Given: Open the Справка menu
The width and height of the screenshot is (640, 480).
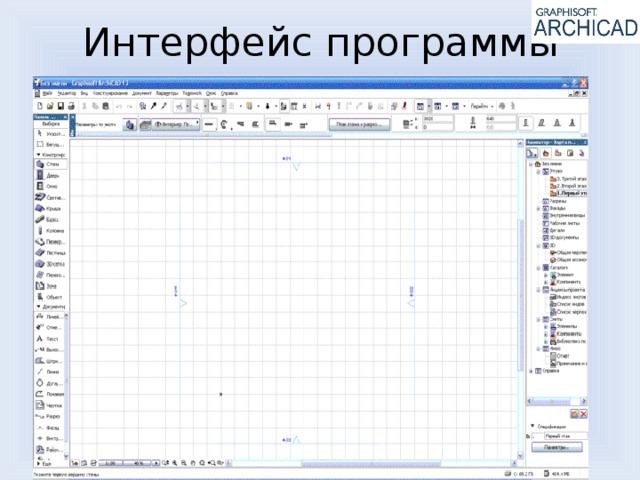Looking at the screenshot, I should pos(229,93).
